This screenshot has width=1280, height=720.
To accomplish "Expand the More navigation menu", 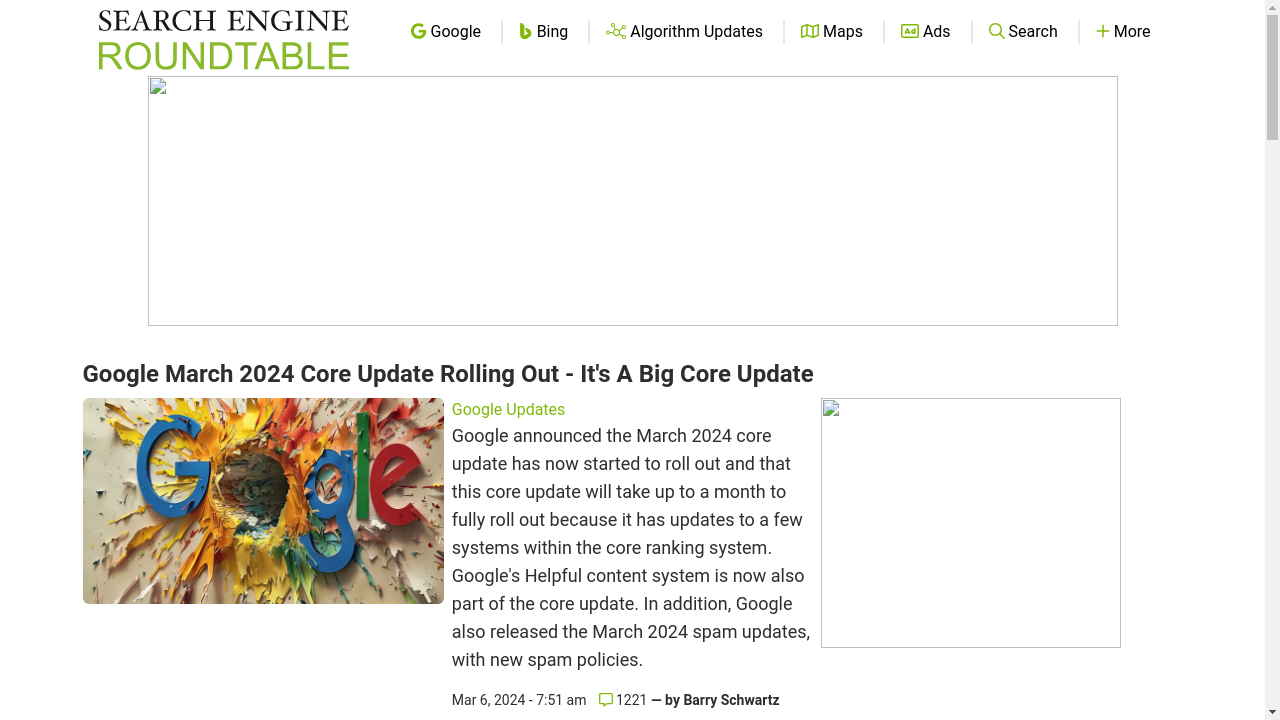I will point(1123,32).
